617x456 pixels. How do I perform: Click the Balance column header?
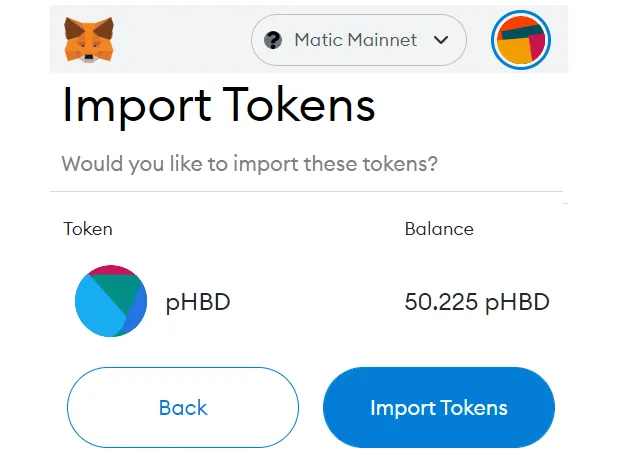pyautogui.click(x=439, y=229)
